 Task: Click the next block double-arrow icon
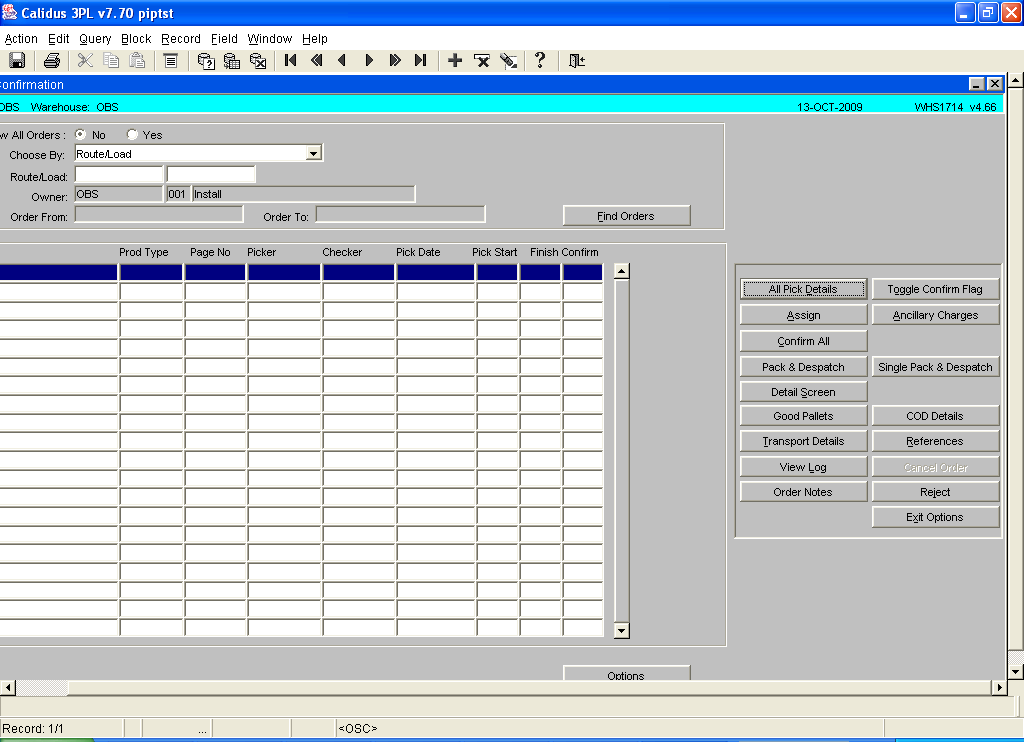394,61
